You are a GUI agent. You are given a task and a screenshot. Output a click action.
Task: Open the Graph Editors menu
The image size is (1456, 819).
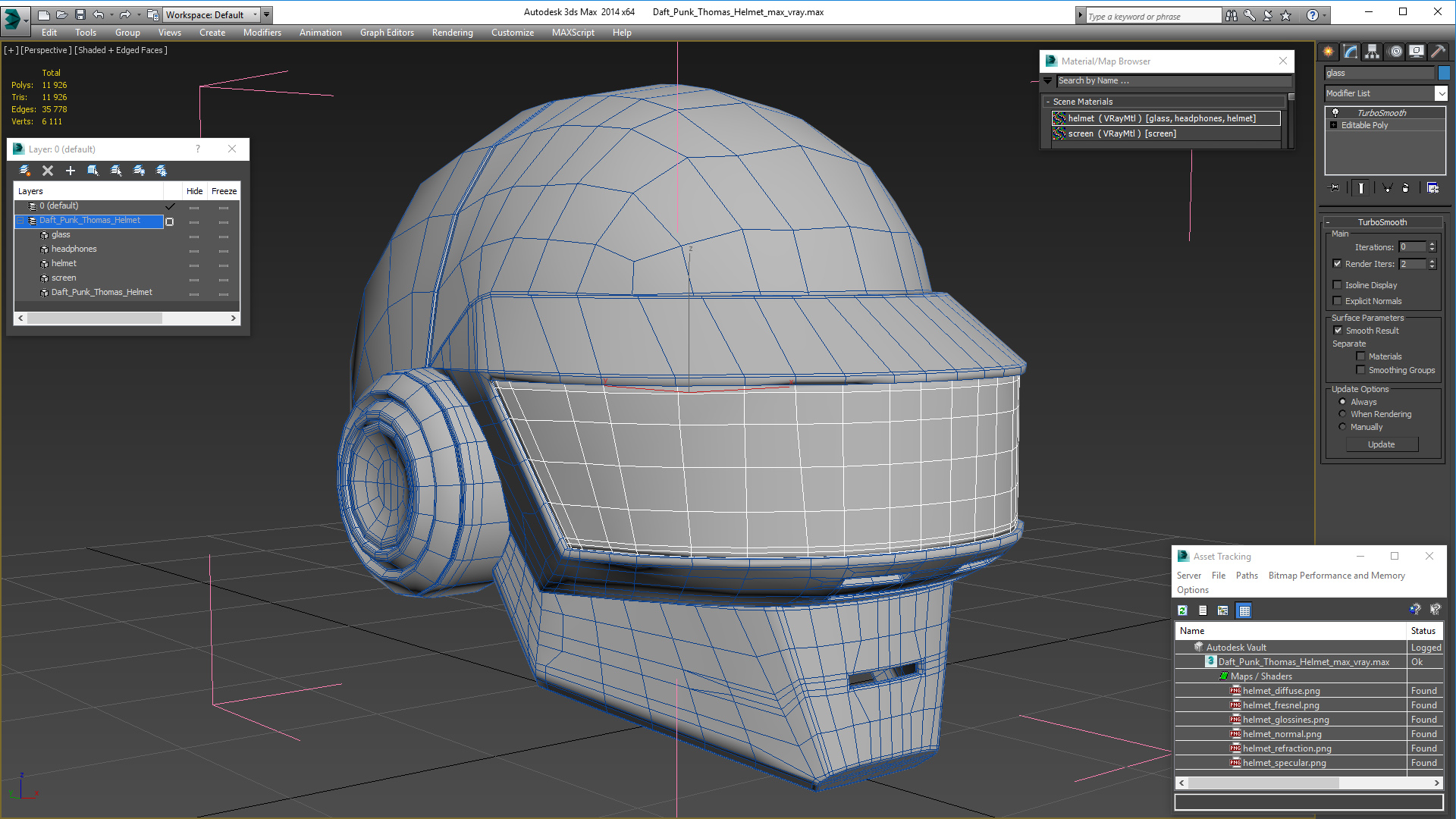pyautogui.click(x=387, y=33)
